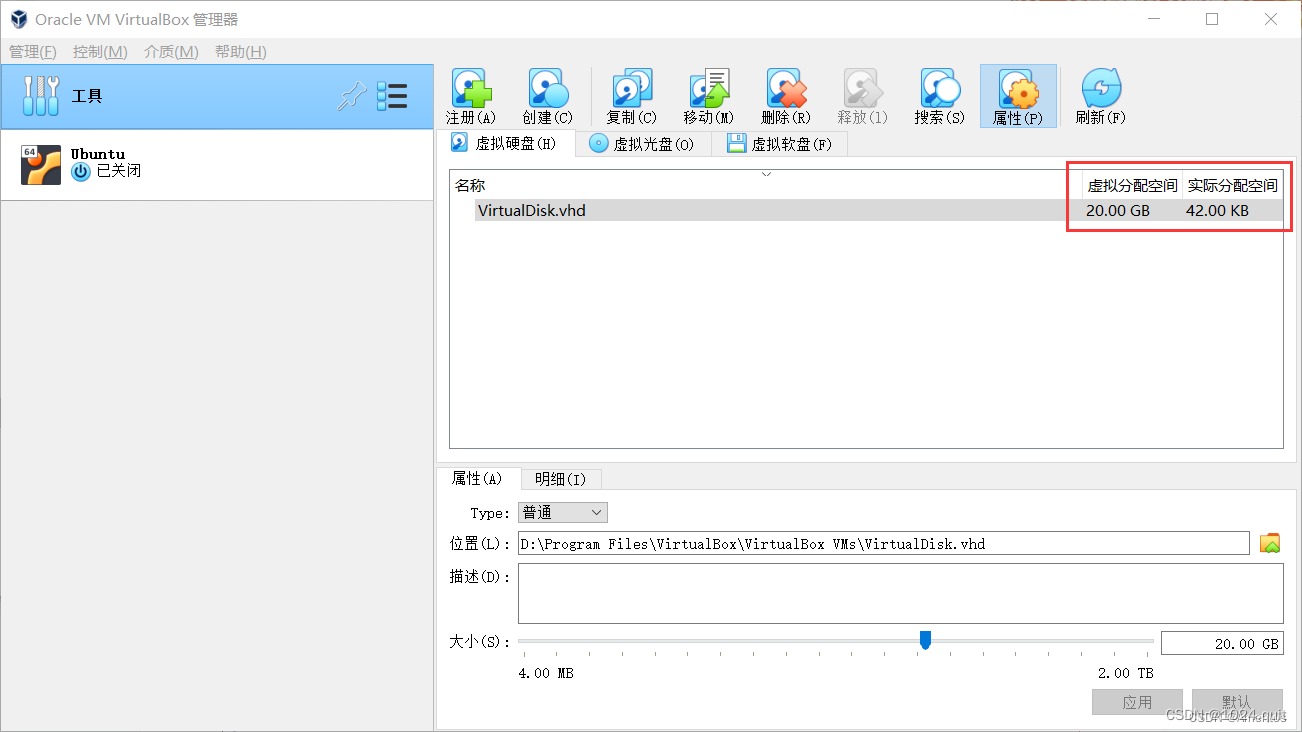Click the 描述(D) description text area
The width and height of the screenshot is (1302, 732).
coord(900,593)
